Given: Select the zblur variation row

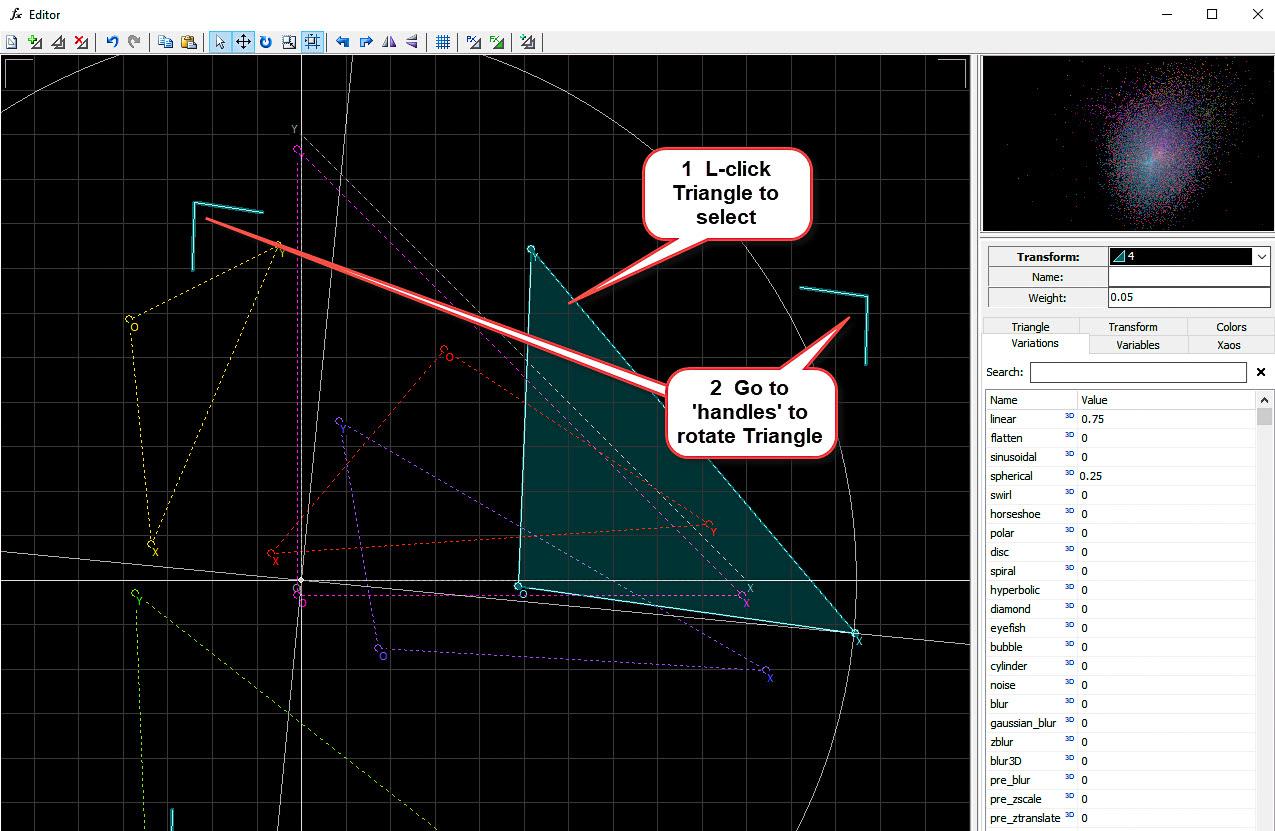Looking at the screenshot, I should 1120,742.
